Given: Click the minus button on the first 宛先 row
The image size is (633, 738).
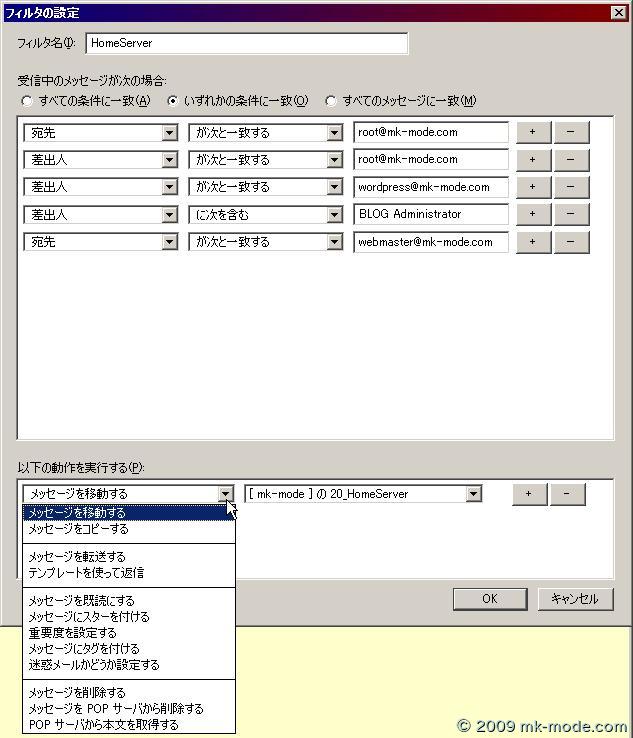Looking at the screenshot, I should click(x=571, y=133).
